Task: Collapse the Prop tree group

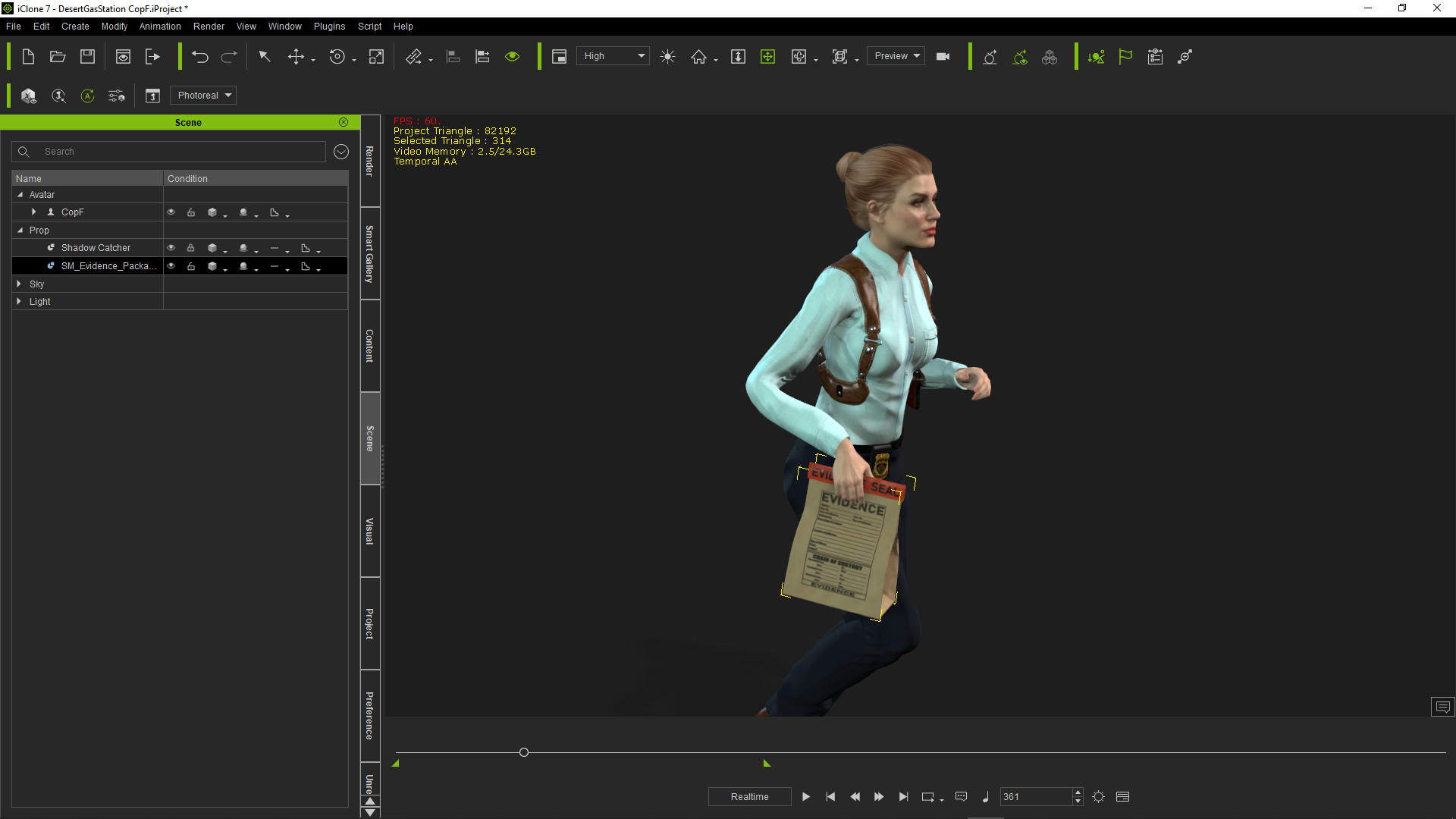Action: point(20,231)
